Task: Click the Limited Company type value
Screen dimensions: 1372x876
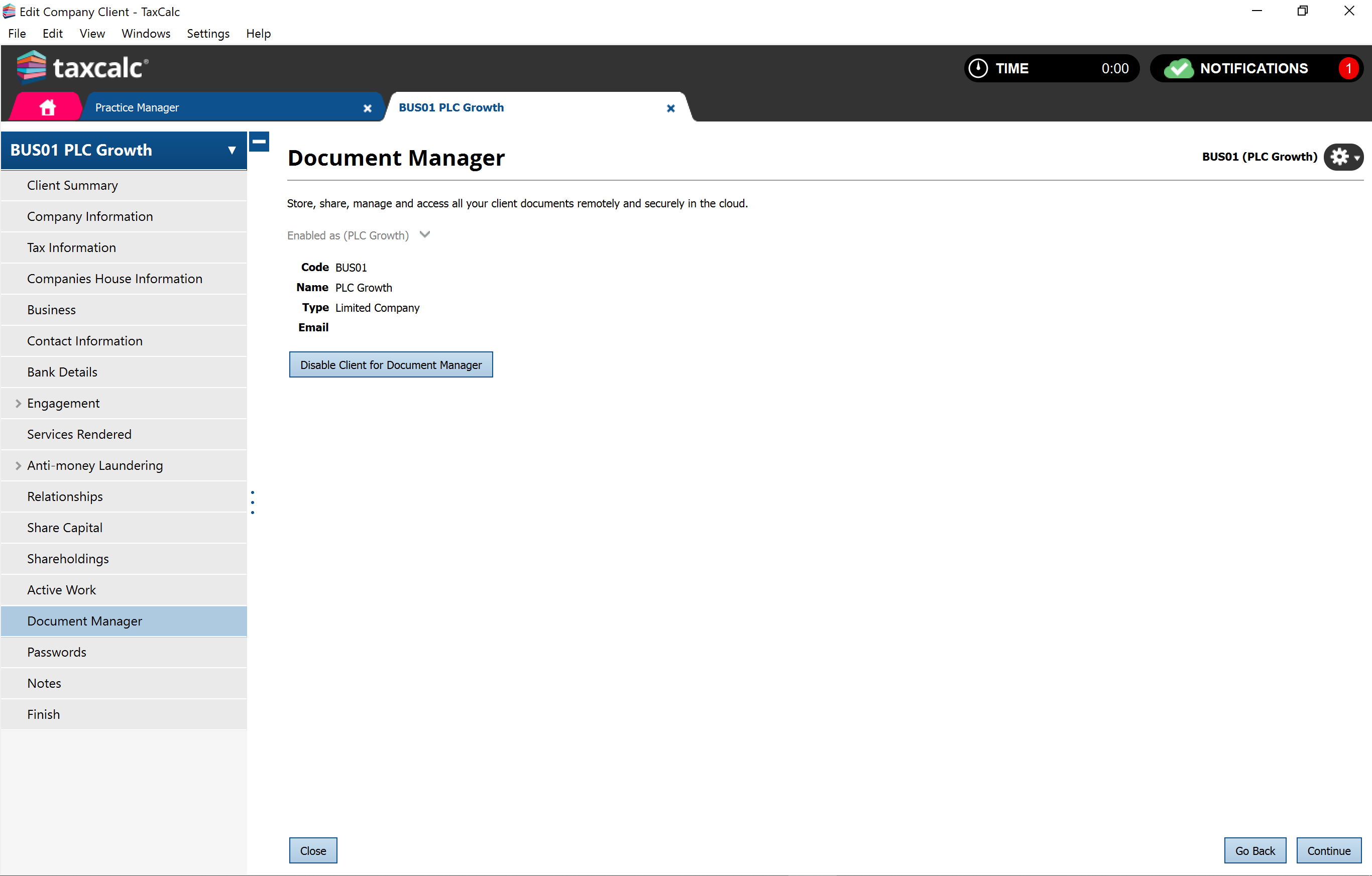Action: 377,308
